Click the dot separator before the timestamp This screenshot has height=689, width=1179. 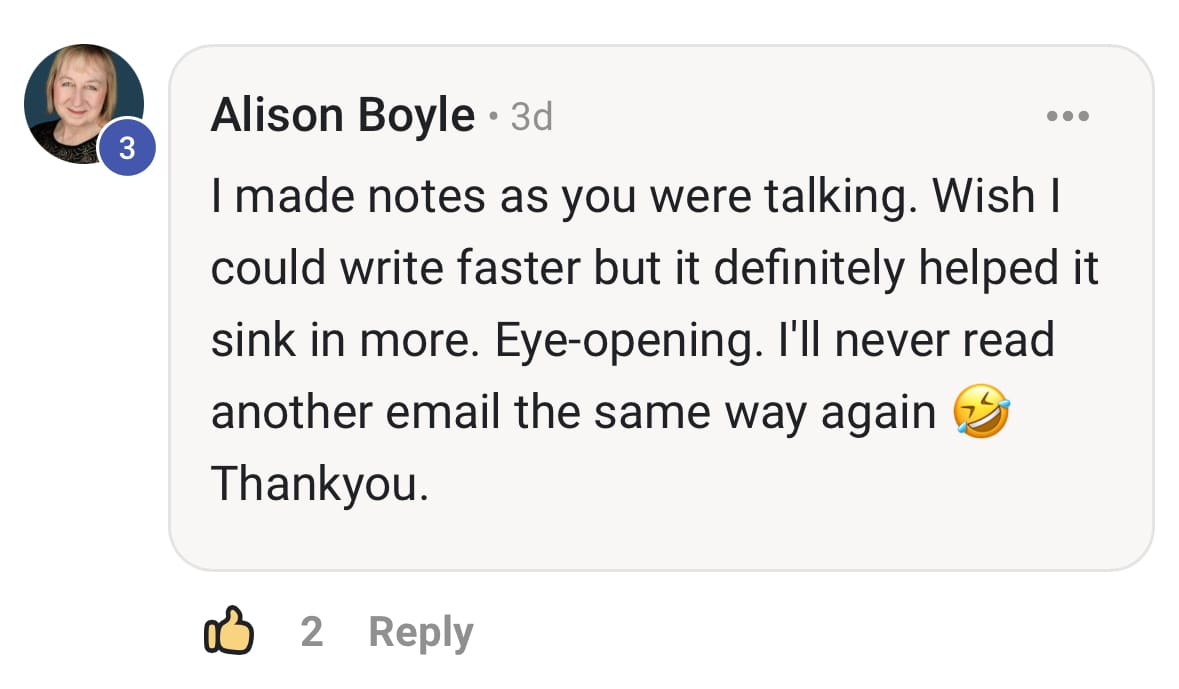pos(493,119)
